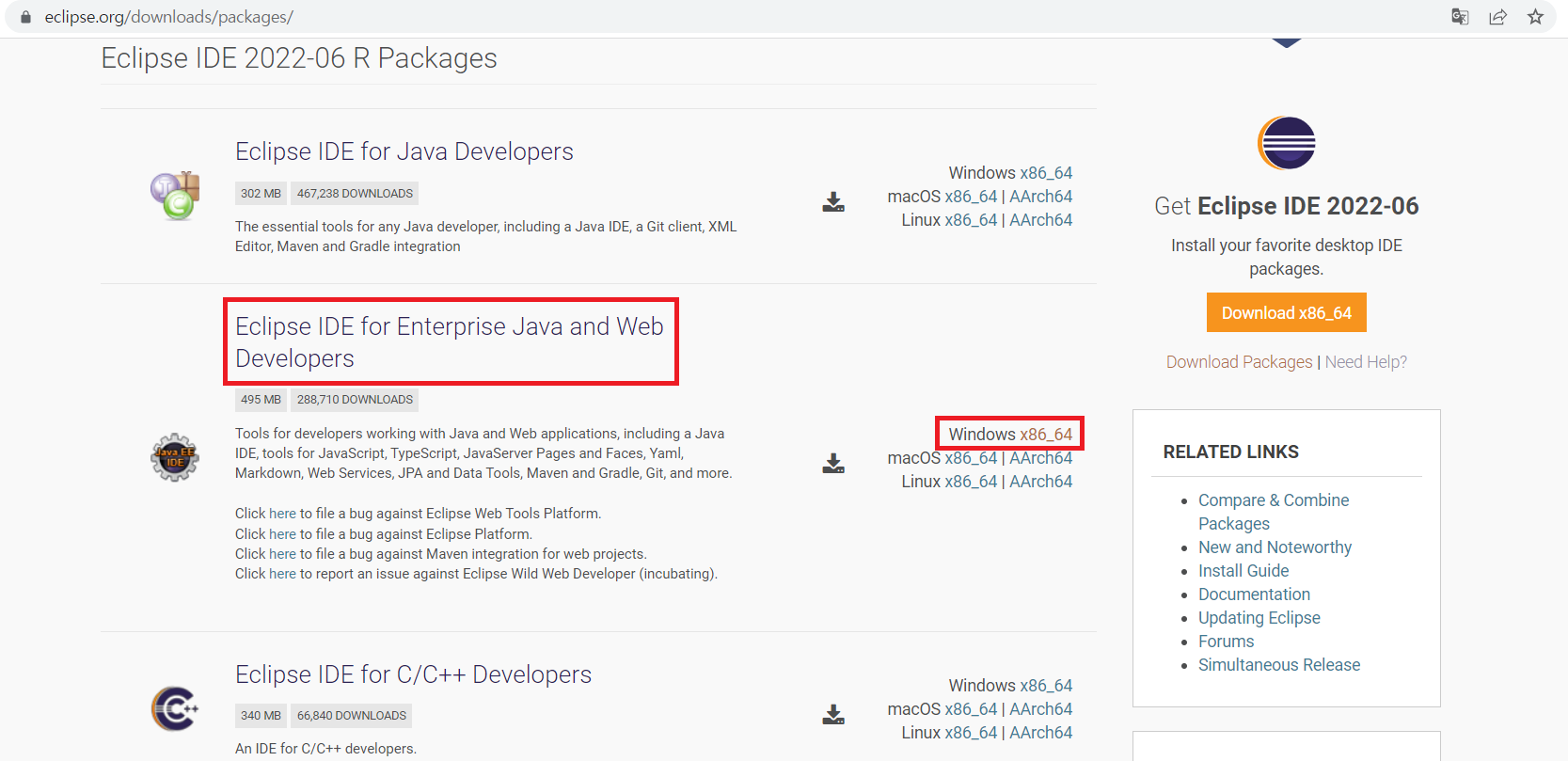This screenshot has width=1568, height=761.
Task: Download Linux x86_64 for Java Developers
Action: 971,220
